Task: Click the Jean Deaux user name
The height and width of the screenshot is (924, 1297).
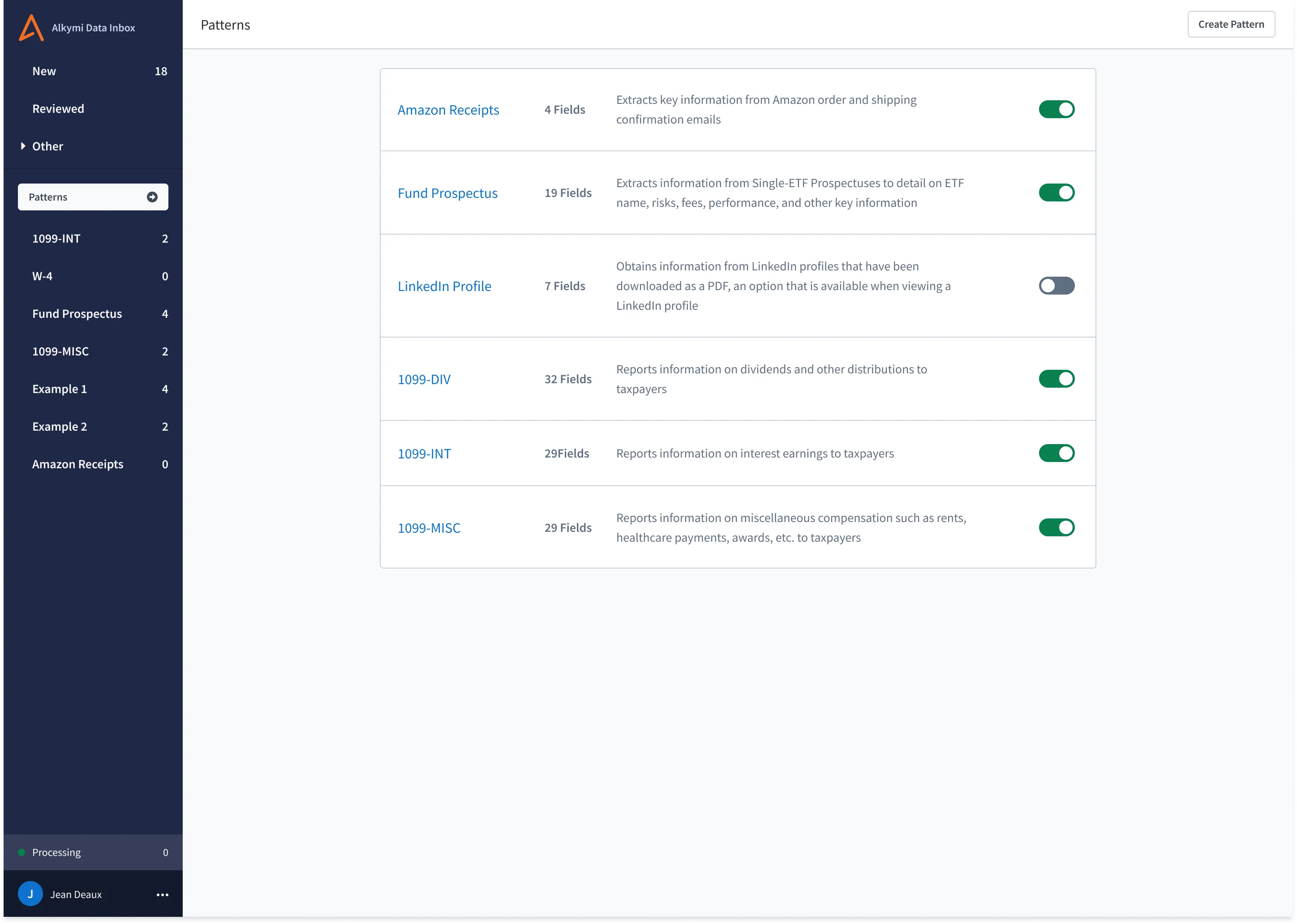Action: [x=76, y=894]
